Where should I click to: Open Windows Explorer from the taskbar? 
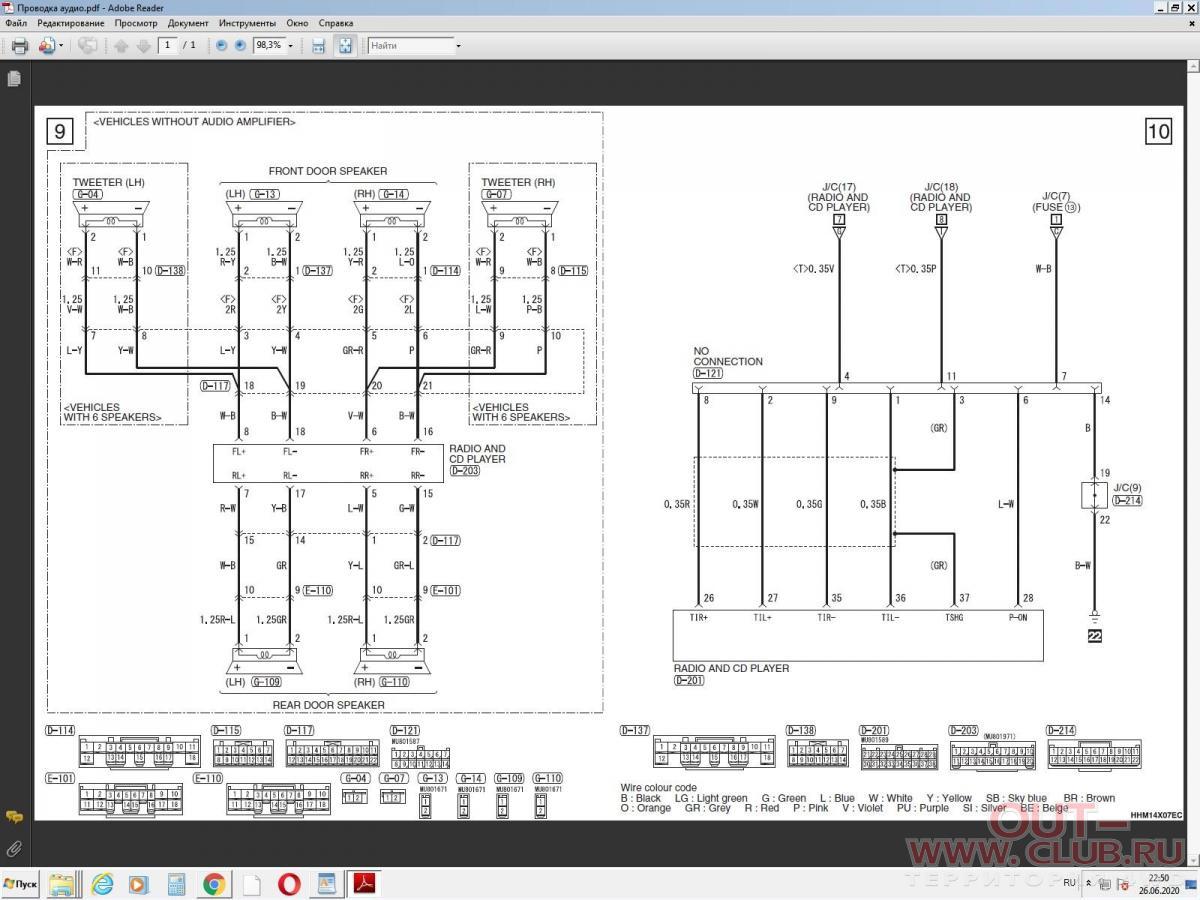tap(62, 884)
